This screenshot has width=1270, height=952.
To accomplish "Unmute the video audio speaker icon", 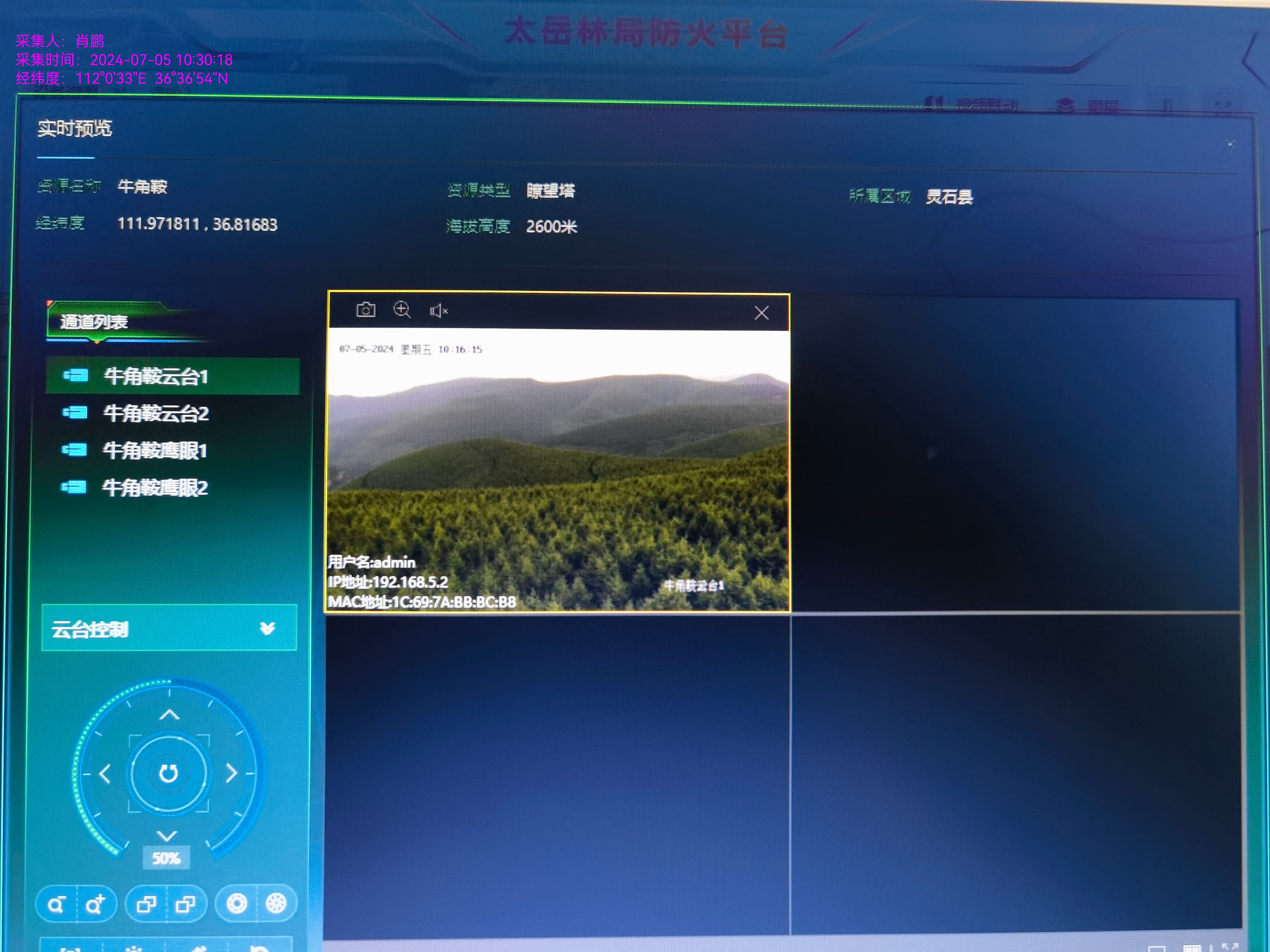I will [439, 311].
